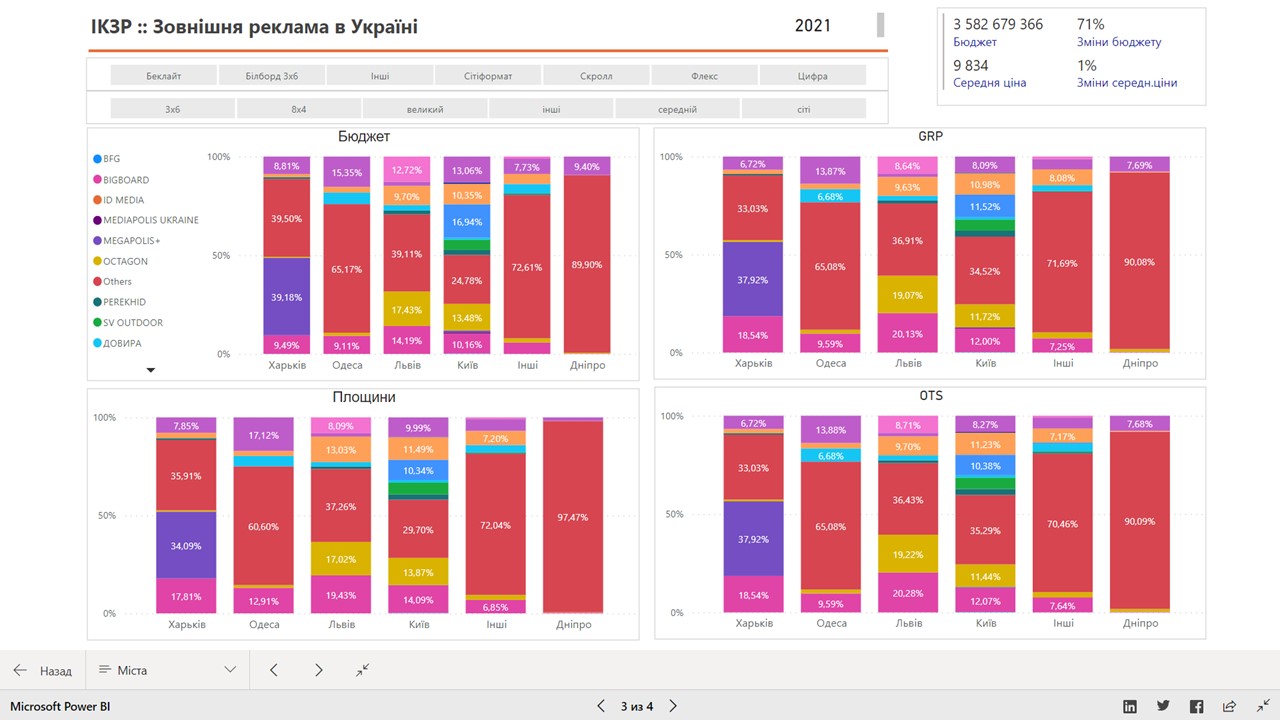This screenshot has height=720, width=1280.
Task: Click the Флекс filter button
Action: [704, 75]
